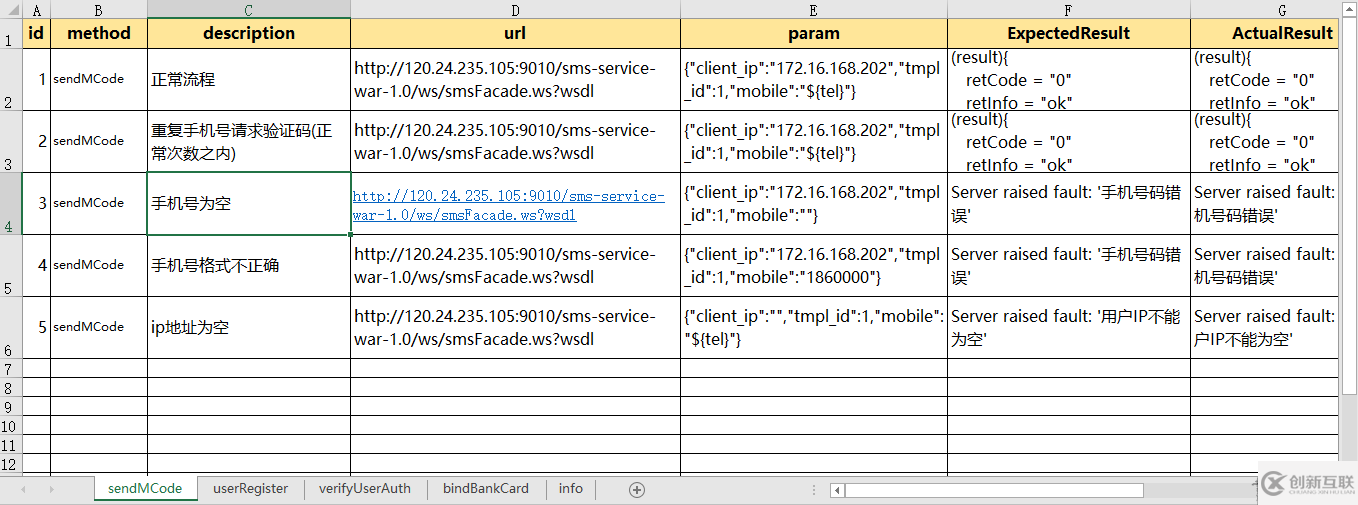
Task: Select the '手机号为空' description cell
Action: pos(249,204)
